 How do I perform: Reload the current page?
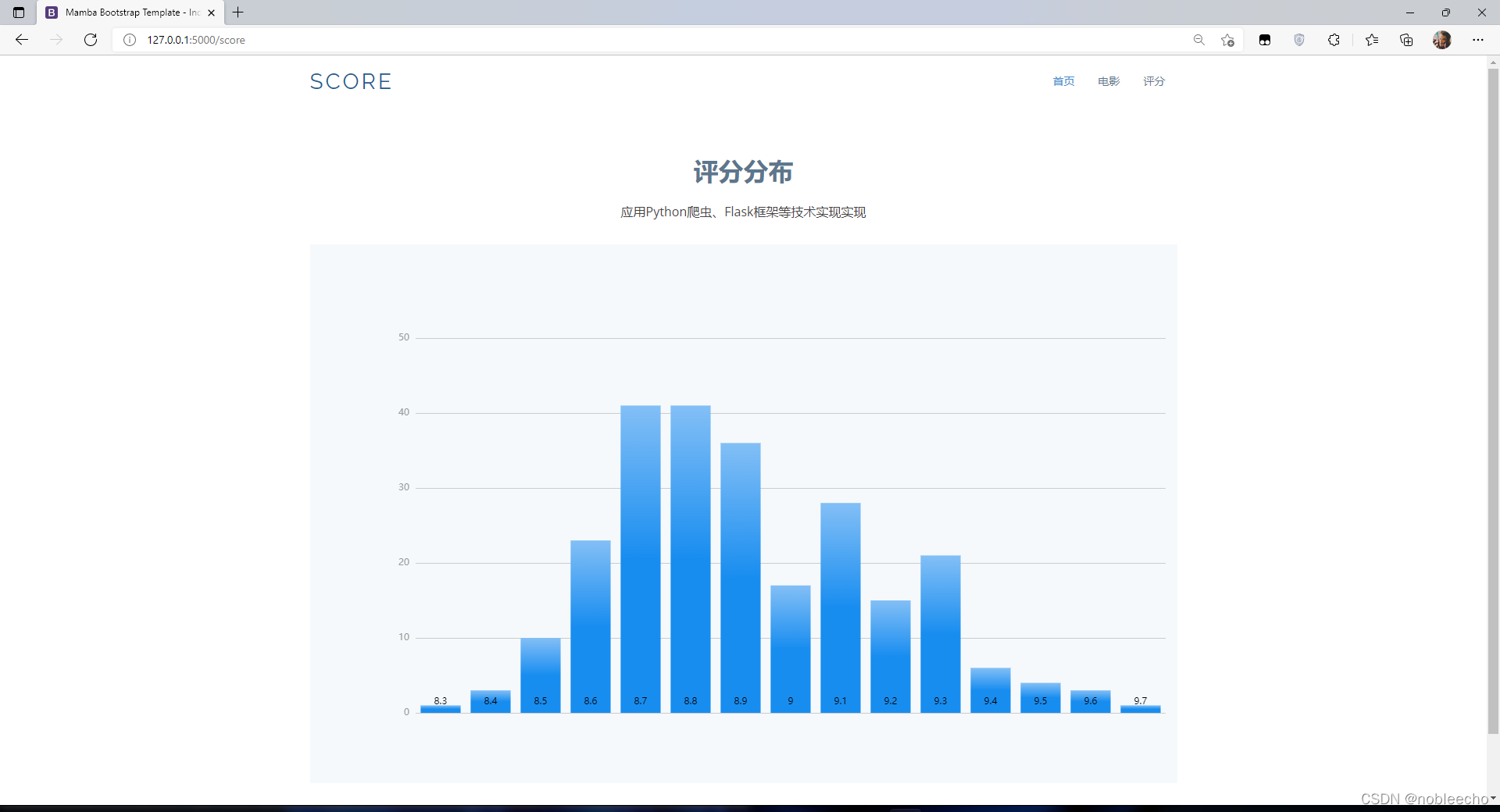(91, 40)
